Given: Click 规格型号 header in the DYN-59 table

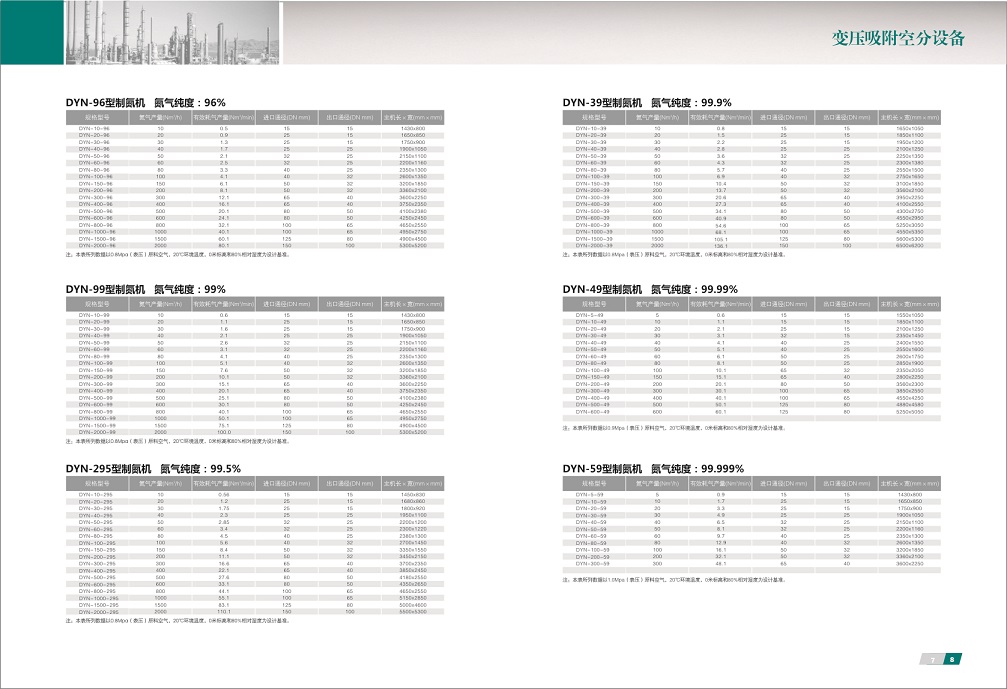Looking at the screenshot, I should [594, 484].
